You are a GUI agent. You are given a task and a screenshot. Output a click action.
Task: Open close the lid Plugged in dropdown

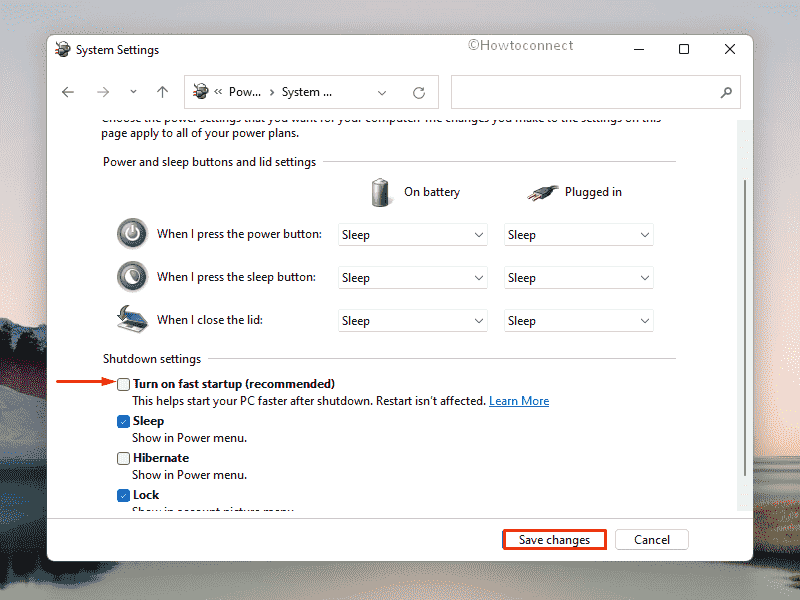(579, 320)
